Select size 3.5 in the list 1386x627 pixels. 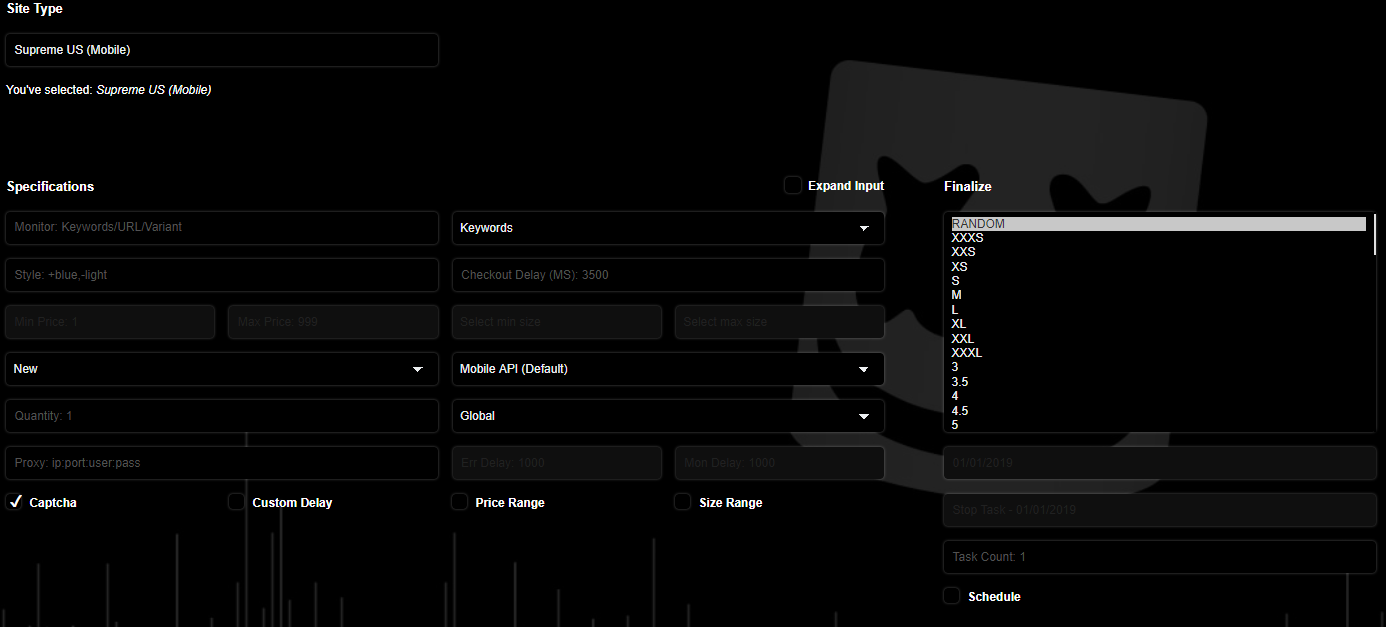[x=1158, y=382]
